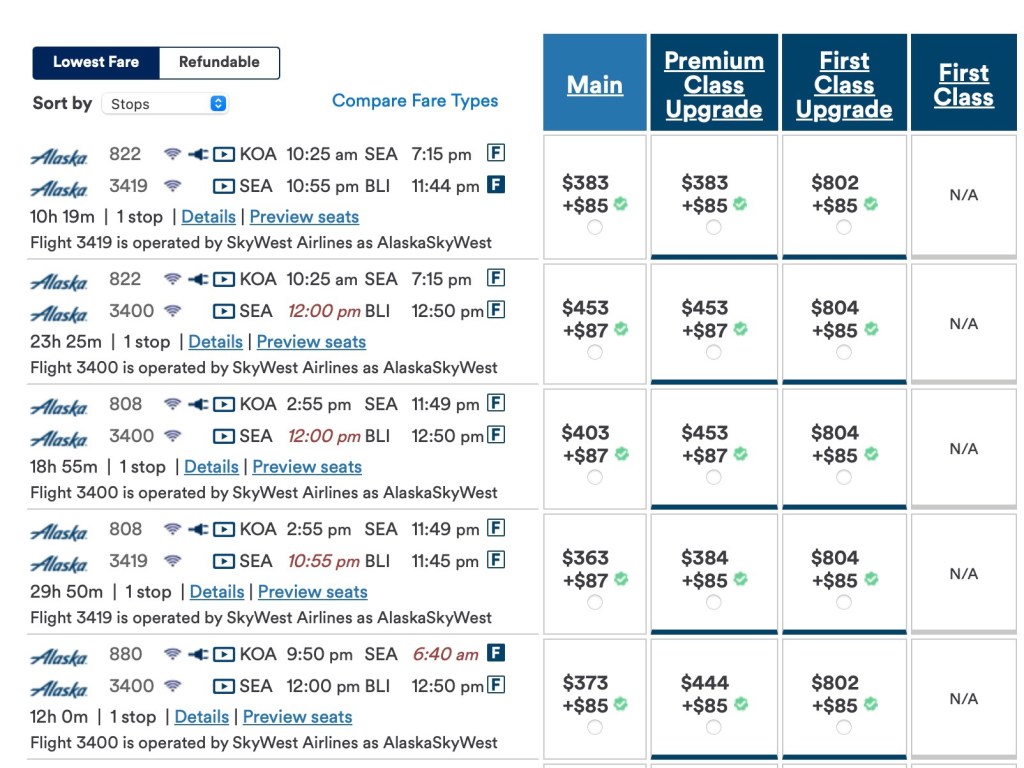Screen dimensions: 1024x768
Task: Click the Wi-Fi icon for the 10:55 pm flight 3419 to BLI arriving 11:45 pm
Action: (173, 561)
